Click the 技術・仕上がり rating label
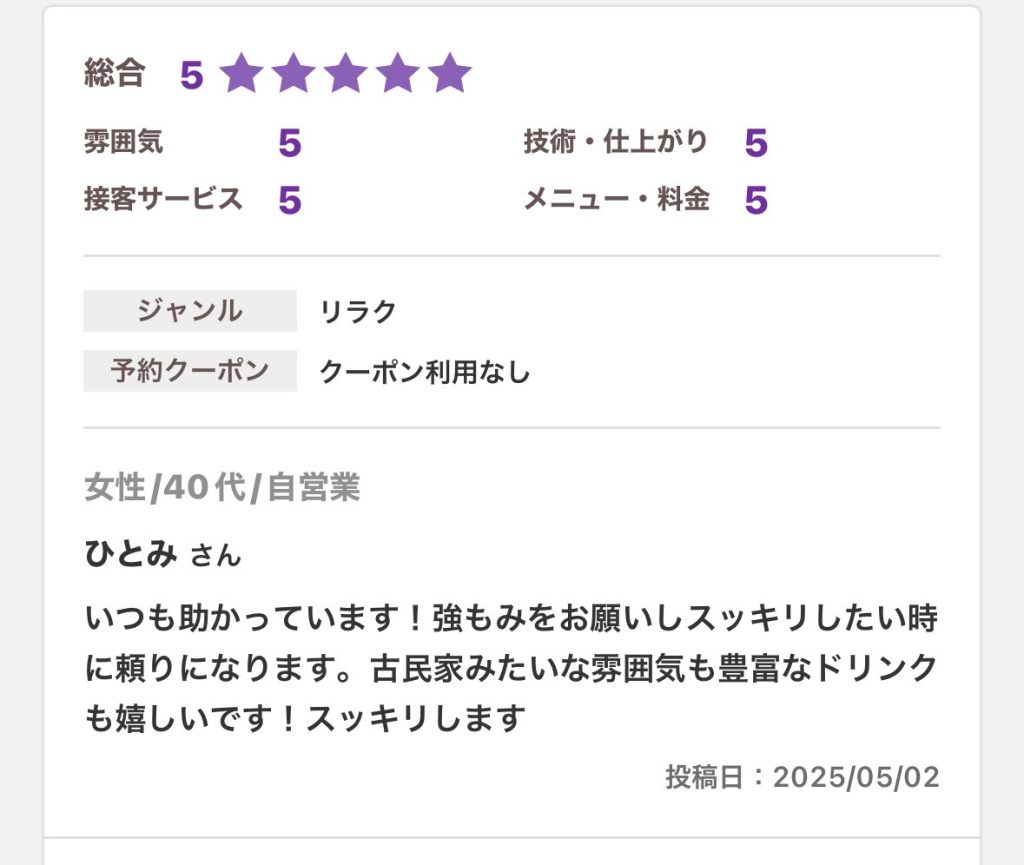This screenshot has height=865, width=1024. (x=616, y=142)
